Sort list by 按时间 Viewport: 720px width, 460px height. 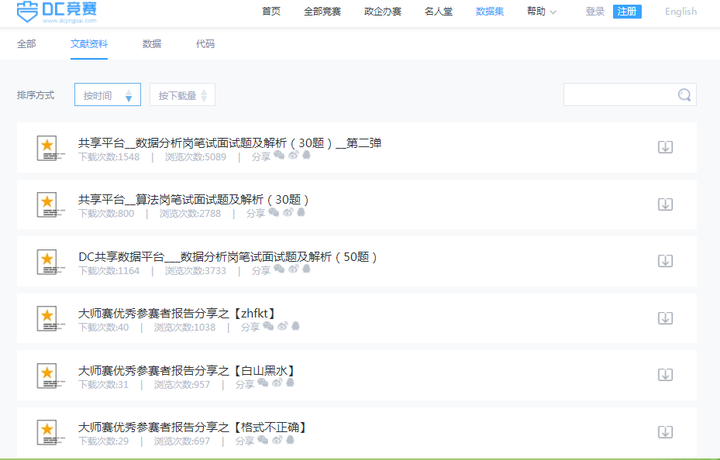pyautogui.click(x=107, y=95)
